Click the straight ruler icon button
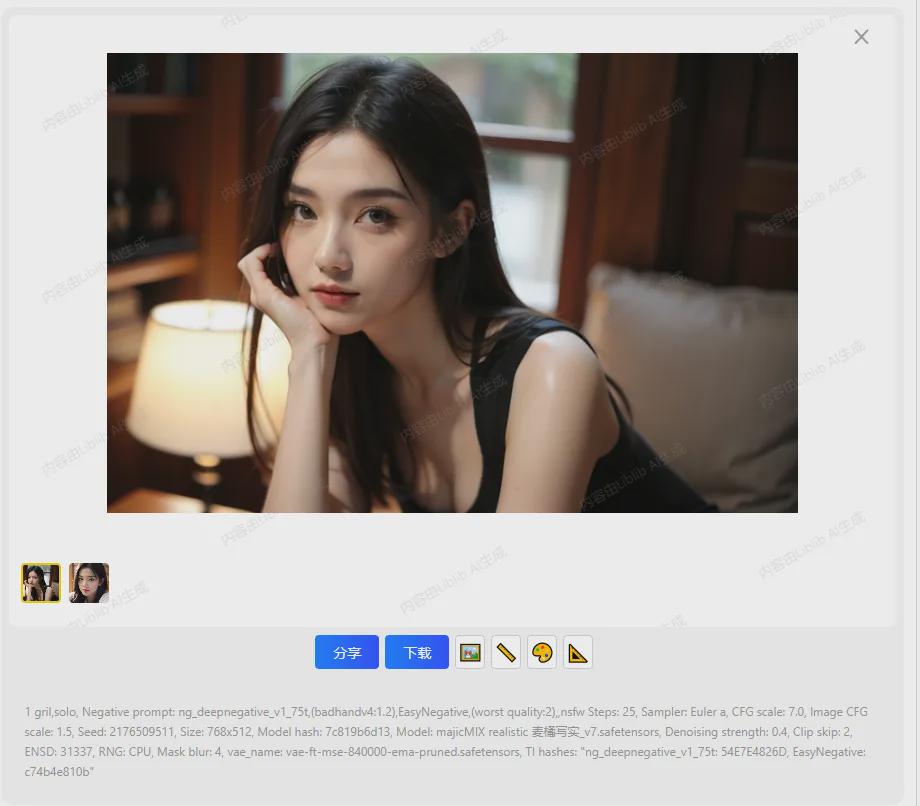Image resolution: width=920 pixels, height=806 pixels. pos(506,652)
